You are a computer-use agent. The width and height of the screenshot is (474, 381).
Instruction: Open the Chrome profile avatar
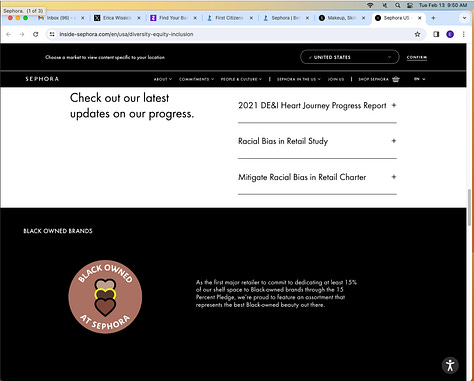(450, 34)
